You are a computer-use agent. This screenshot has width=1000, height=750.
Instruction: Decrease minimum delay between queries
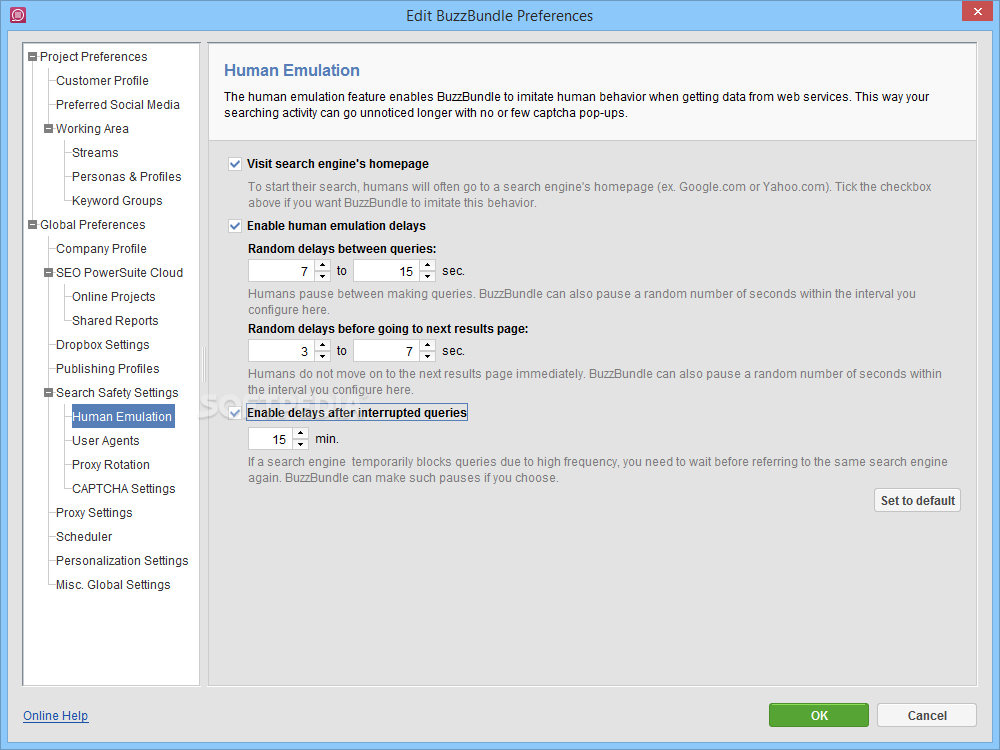[323, 276]
